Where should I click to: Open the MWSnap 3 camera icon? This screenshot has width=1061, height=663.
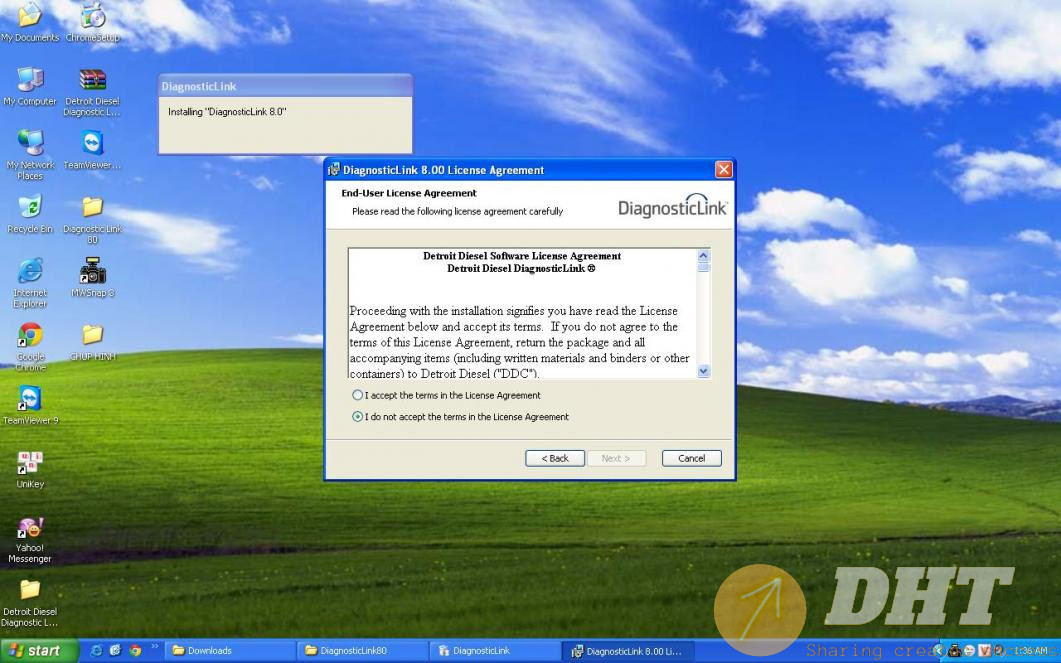(x=92, y=272)
